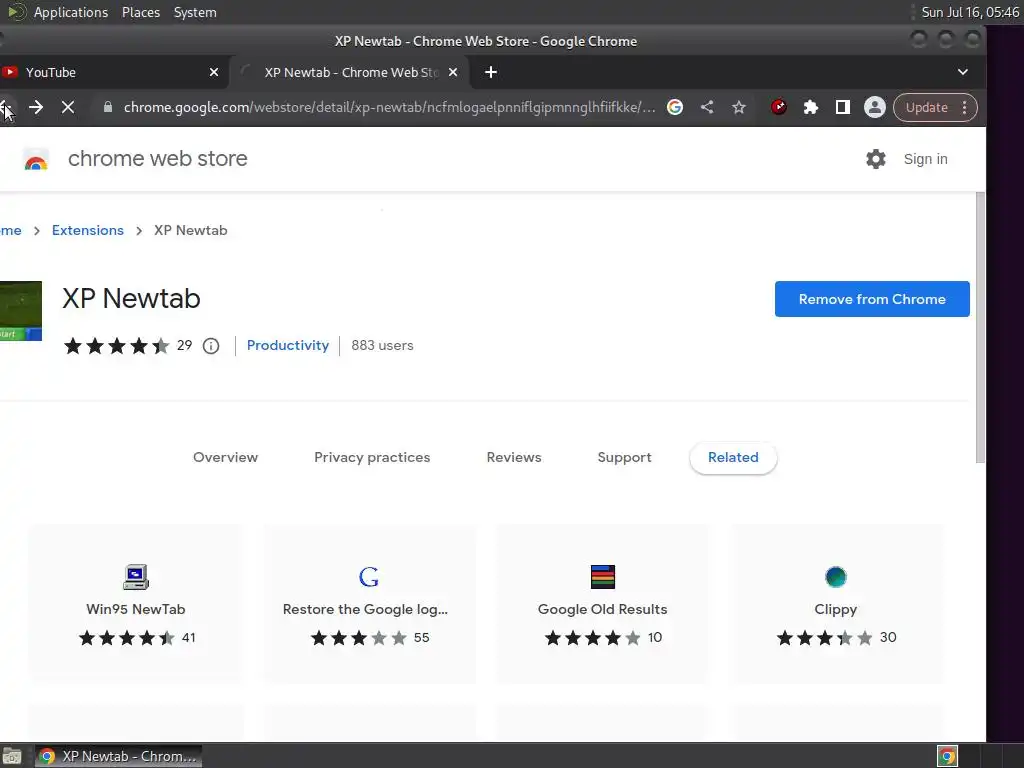Open the System menu

[195, 12]
